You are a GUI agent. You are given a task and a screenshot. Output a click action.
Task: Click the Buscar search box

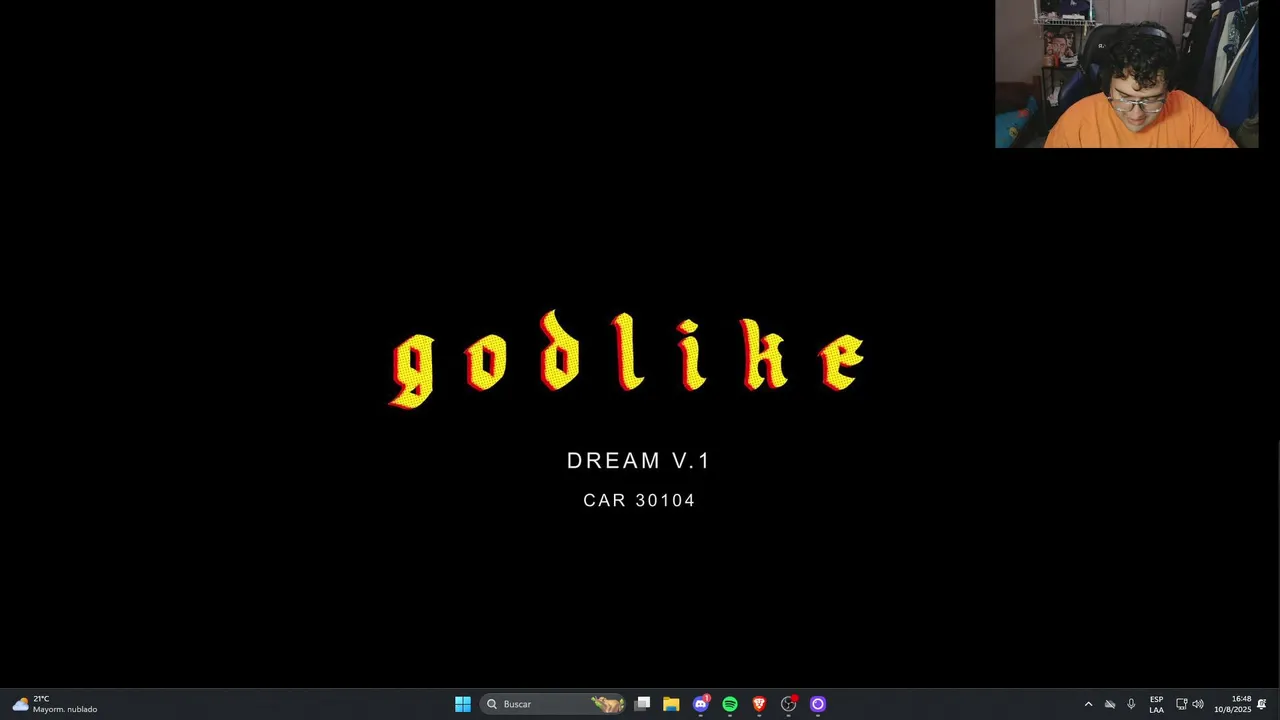tap(553, 704)
